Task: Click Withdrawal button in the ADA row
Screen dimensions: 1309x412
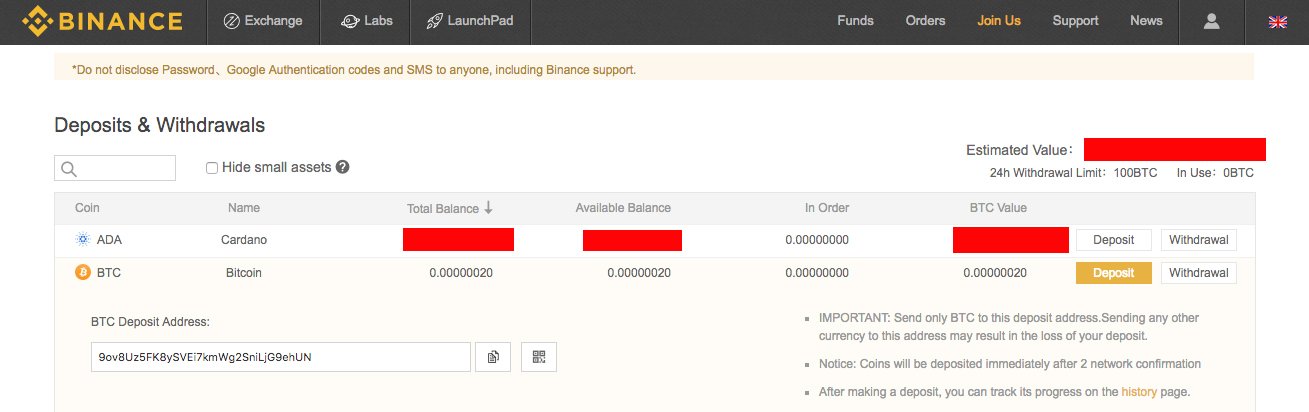Action: 1198,240
